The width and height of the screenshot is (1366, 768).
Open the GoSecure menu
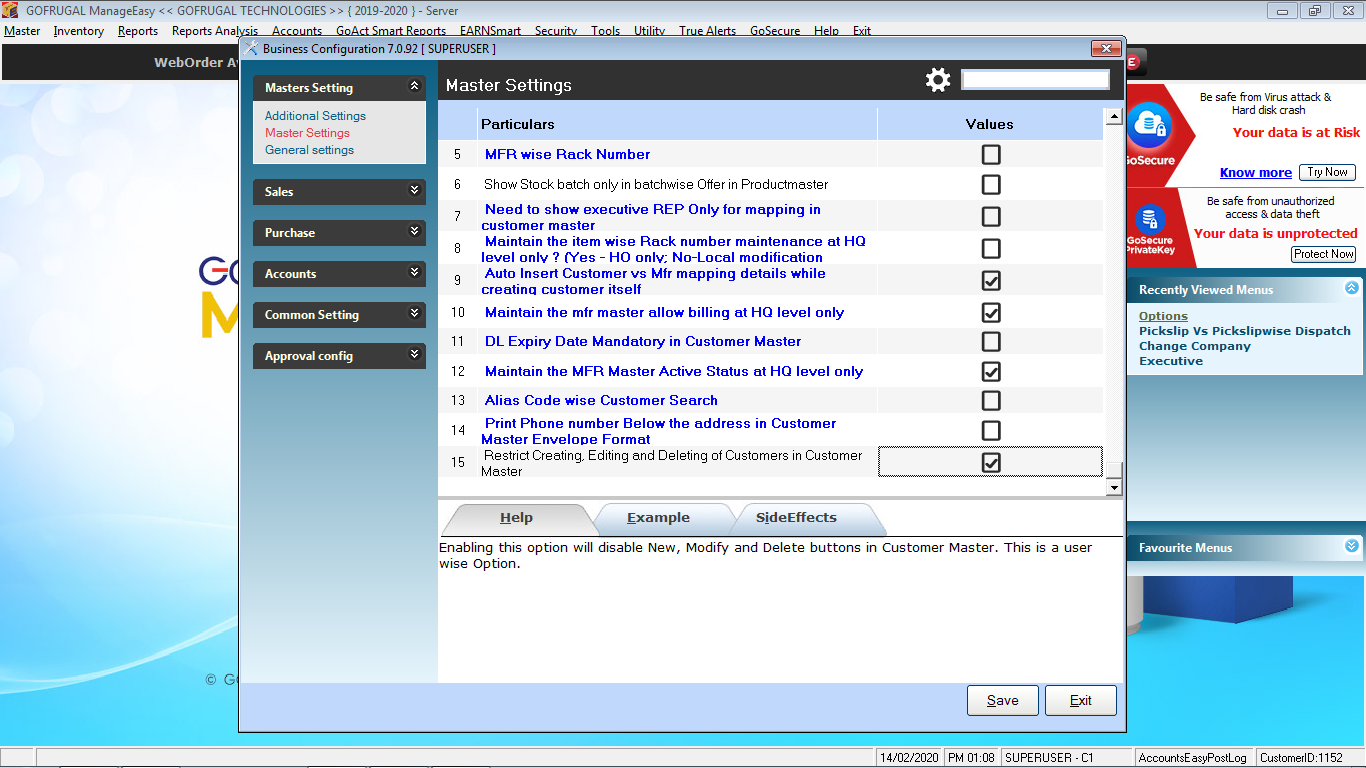(x=775, y=31)
